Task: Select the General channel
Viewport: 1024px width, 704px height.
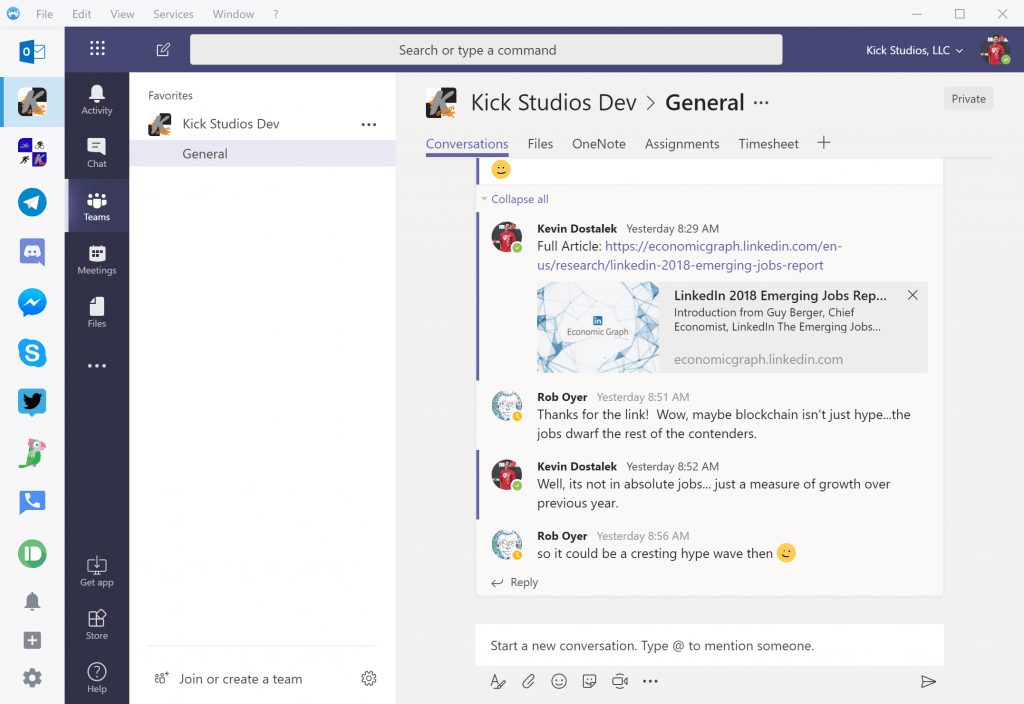Action: 205,154
